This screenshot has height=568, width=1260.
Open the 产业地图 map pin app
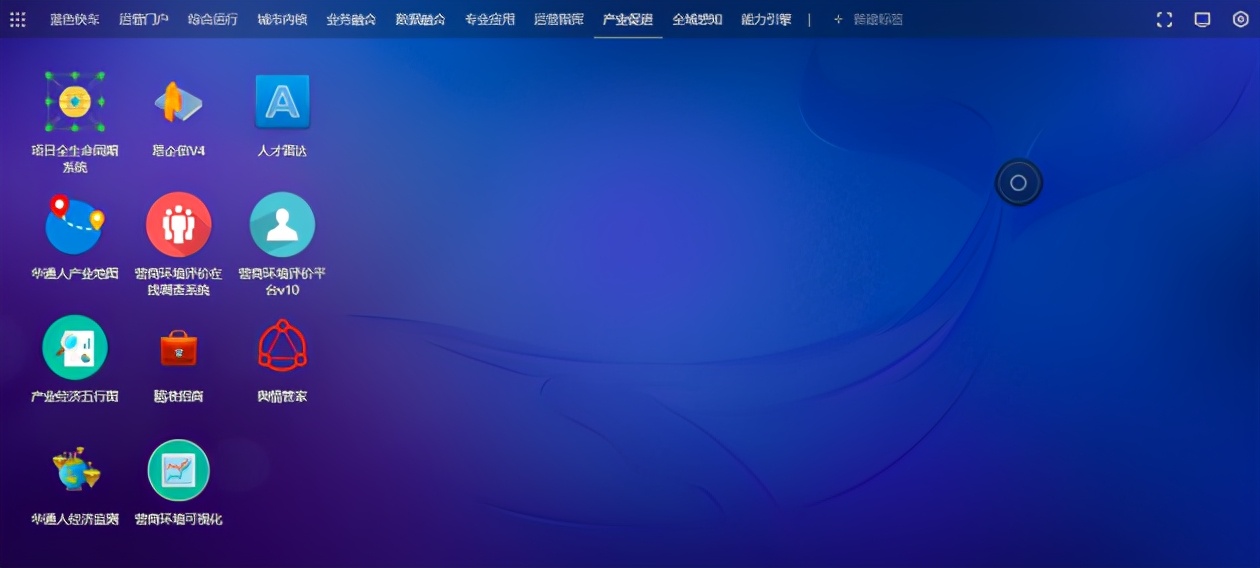(x=75, y=225)
